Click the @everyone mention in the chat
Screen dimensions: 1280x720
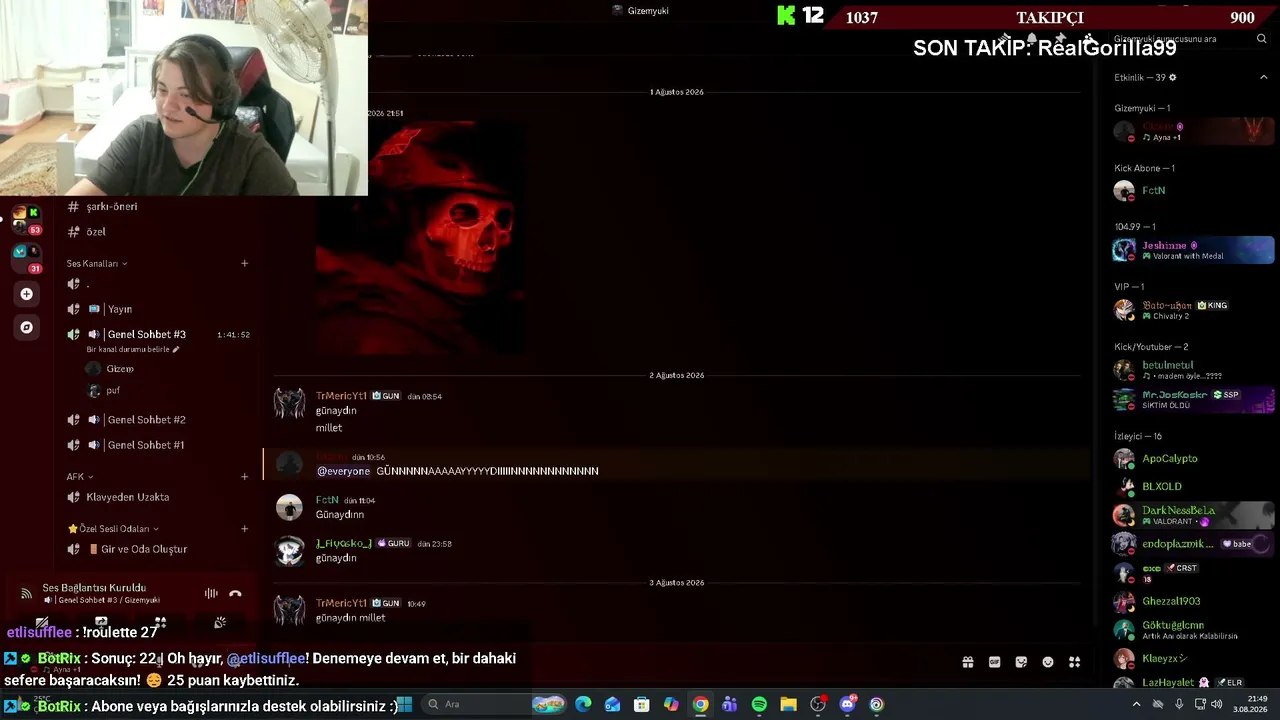click(343, 471)
